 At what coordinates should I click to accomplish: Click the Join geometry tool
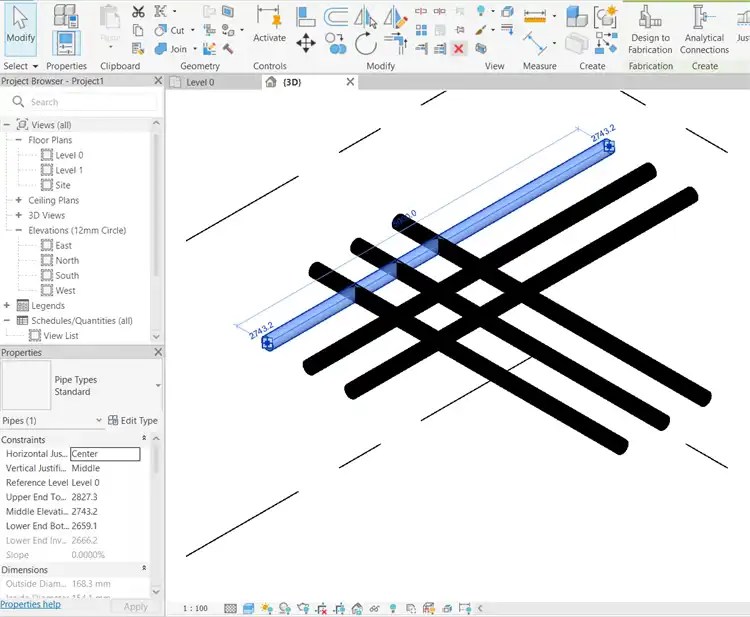click(x=171, y=49)
